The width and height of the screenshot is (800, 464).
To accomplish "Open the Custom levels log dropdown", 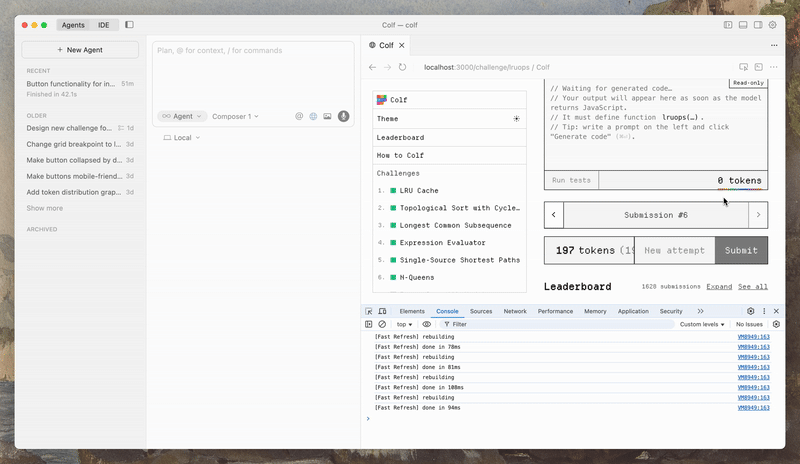I will (703, 324).
